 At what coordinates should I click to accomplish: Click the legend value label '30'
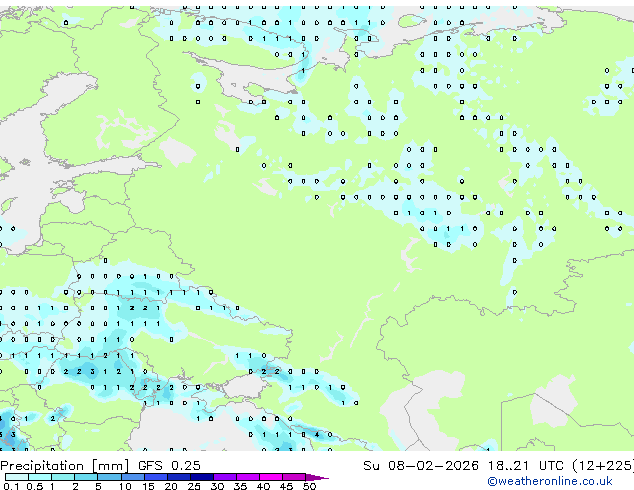[217, 486]
